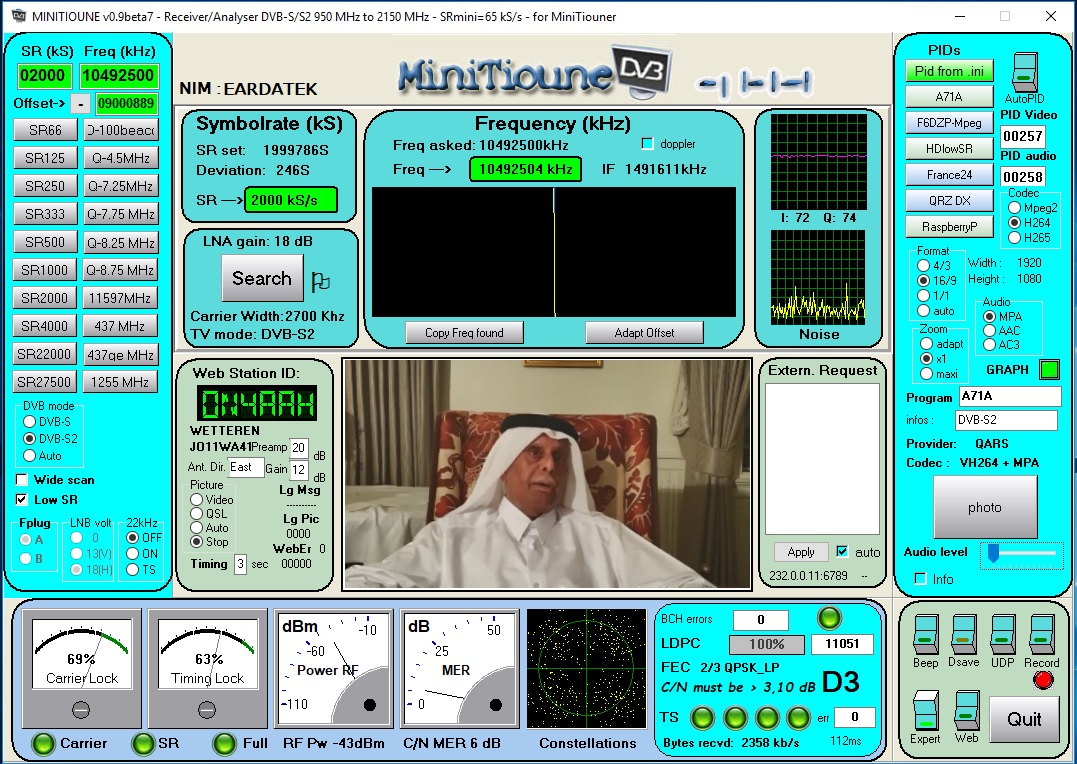The width and height of the screenshot is (1077, 764).
Task: Choose DVB-S mode radio button
Action: click(30, 421)
